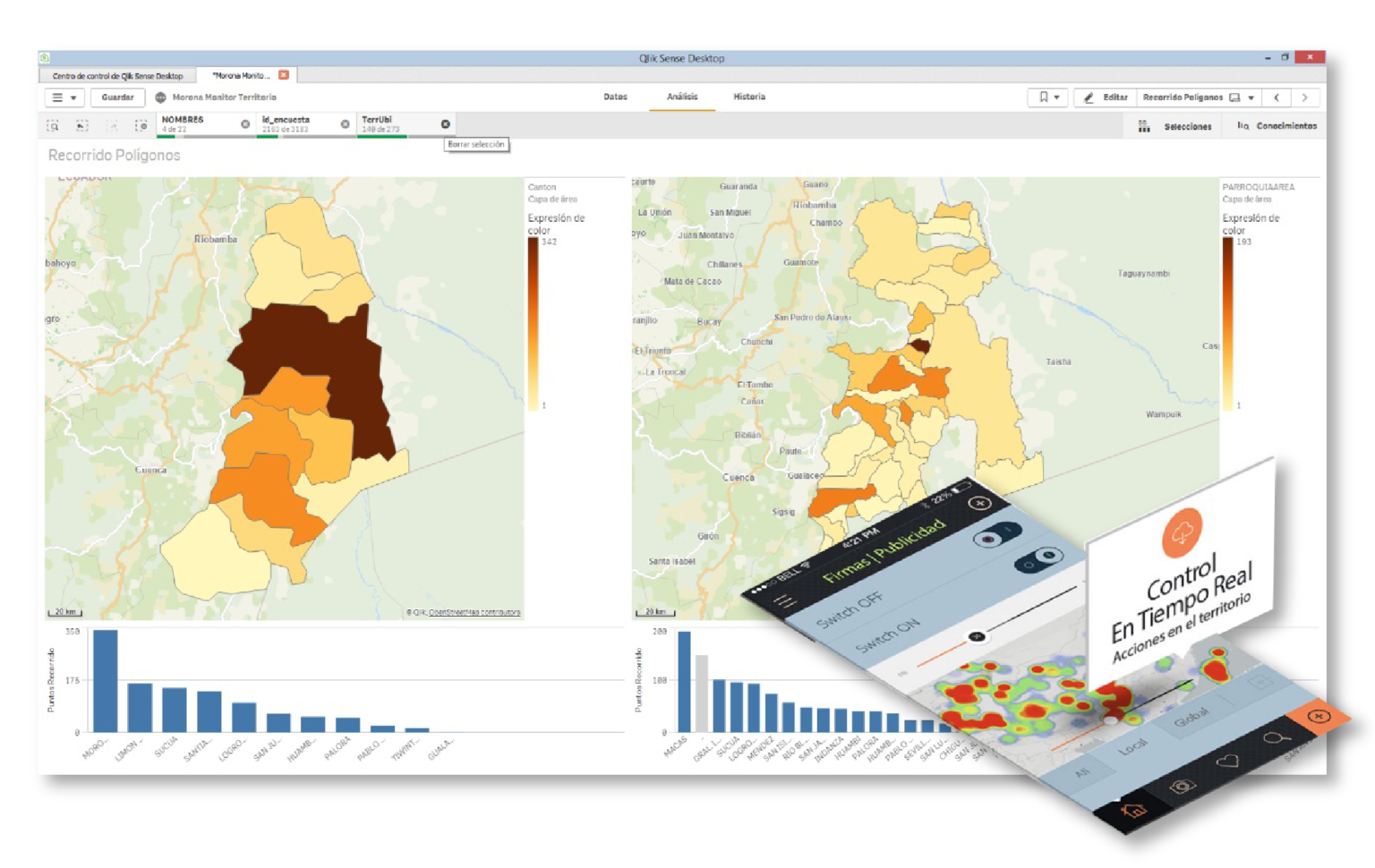Switch to the Historia tab
The width and height of the screenshot is (1375, 868).
pyautogui.click(x=749, y=97)
